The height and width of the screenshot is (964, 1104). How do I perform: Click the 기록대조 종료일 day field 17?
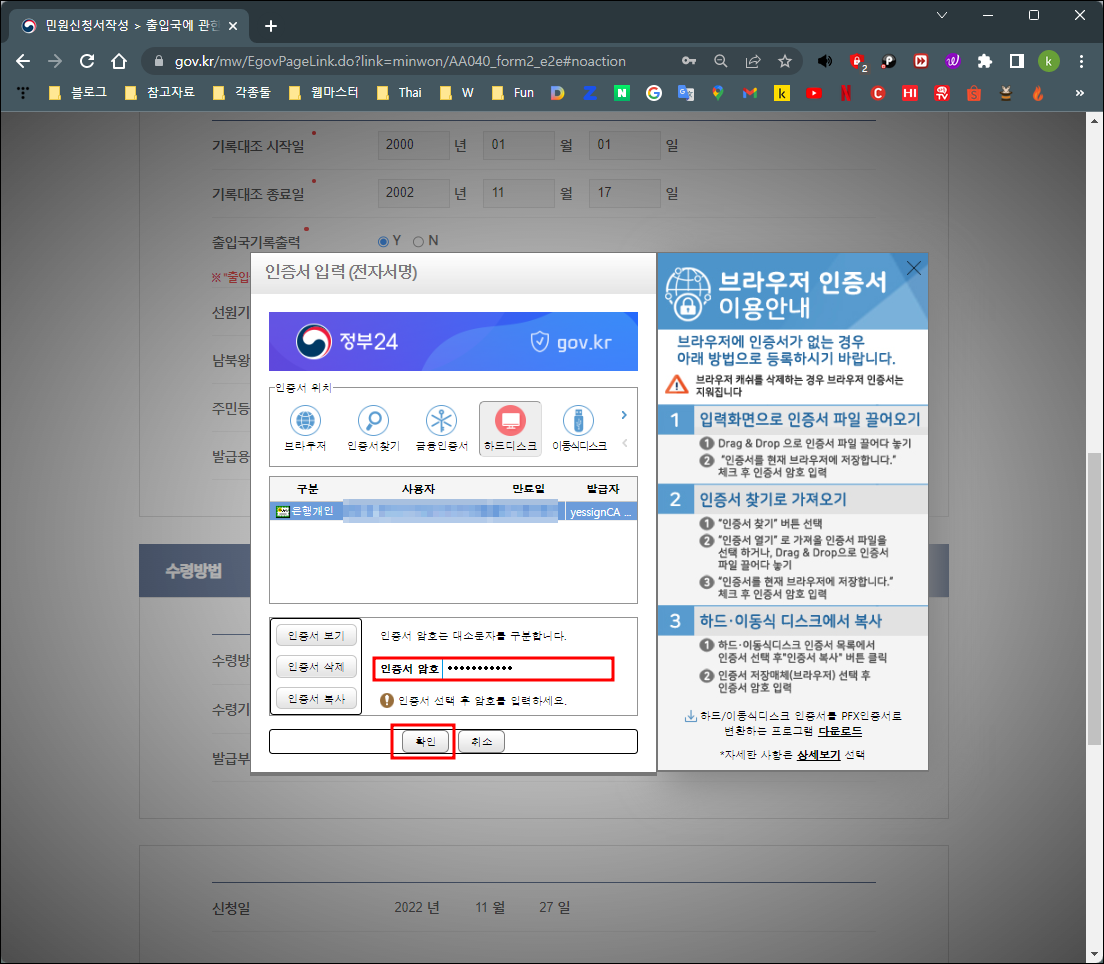point(625,193)
